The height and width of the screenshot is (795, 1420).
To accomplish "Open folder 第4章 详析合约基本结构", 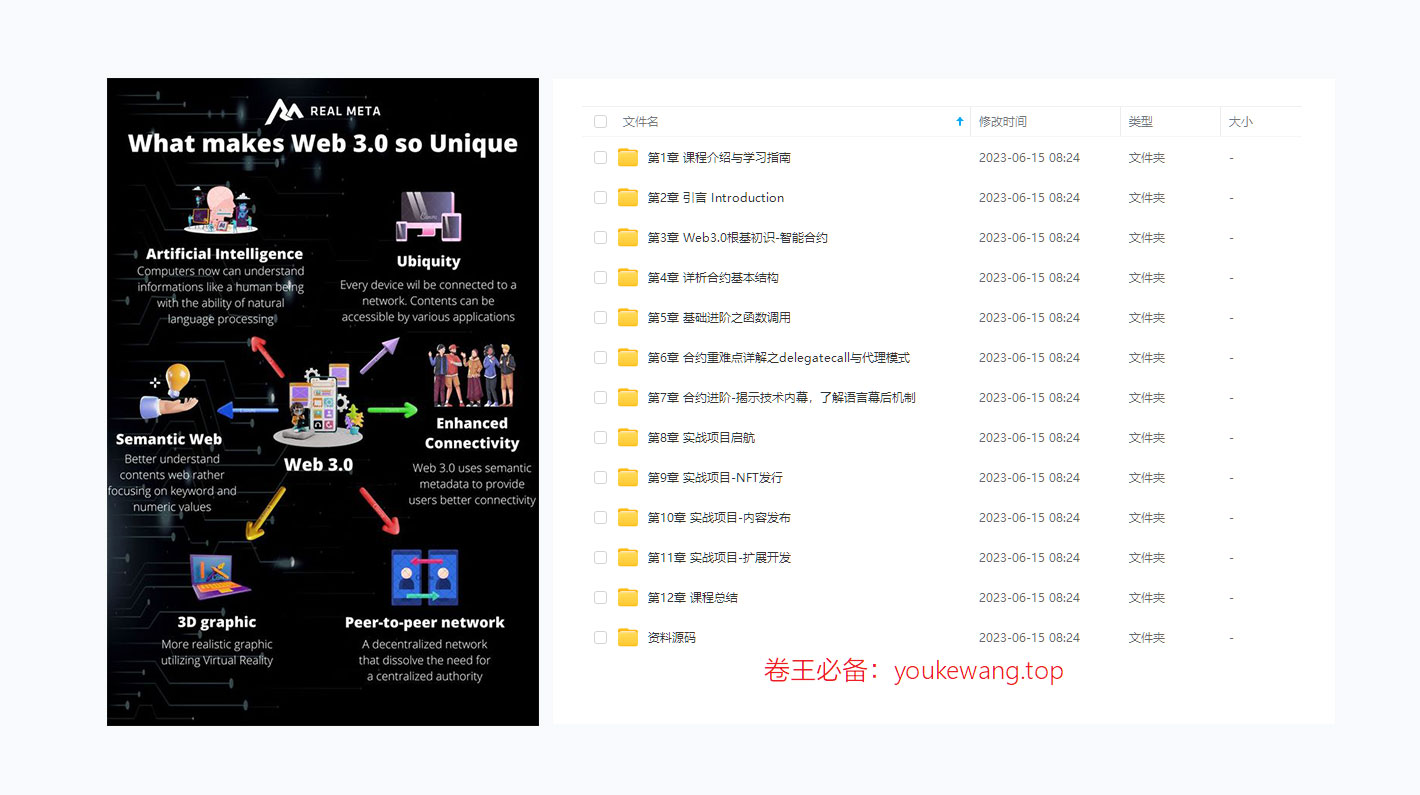I will (x=712, y=277).
